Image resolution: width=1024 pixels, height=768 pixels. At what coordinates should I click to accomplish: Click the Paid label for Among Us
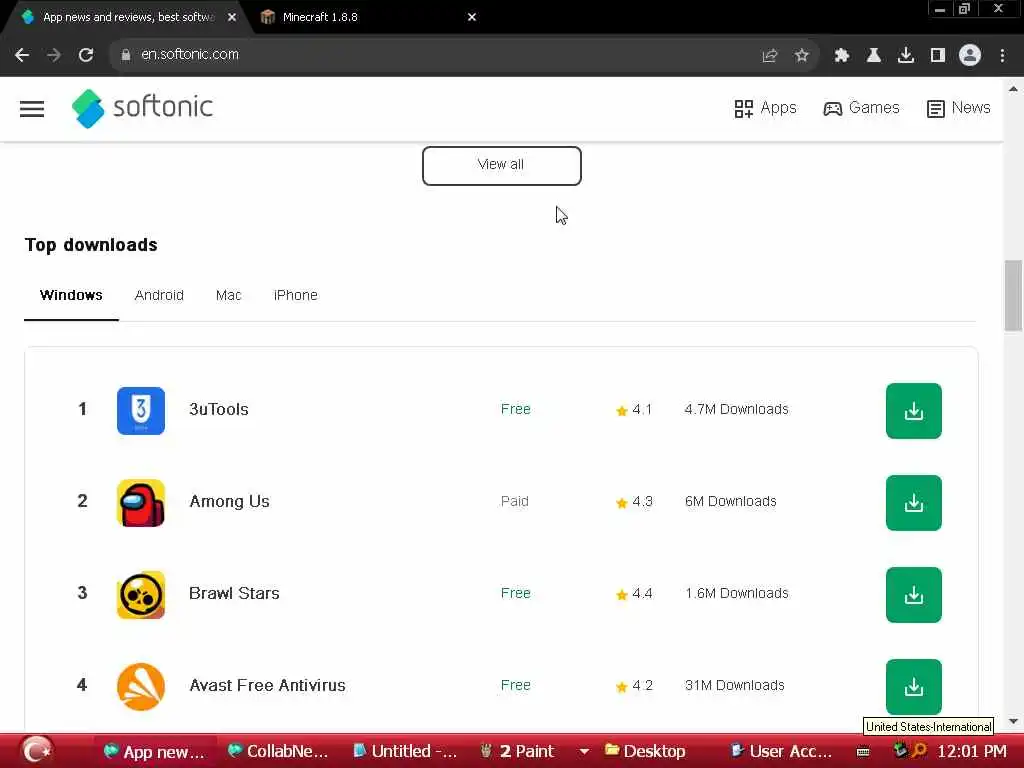point(515,502)
